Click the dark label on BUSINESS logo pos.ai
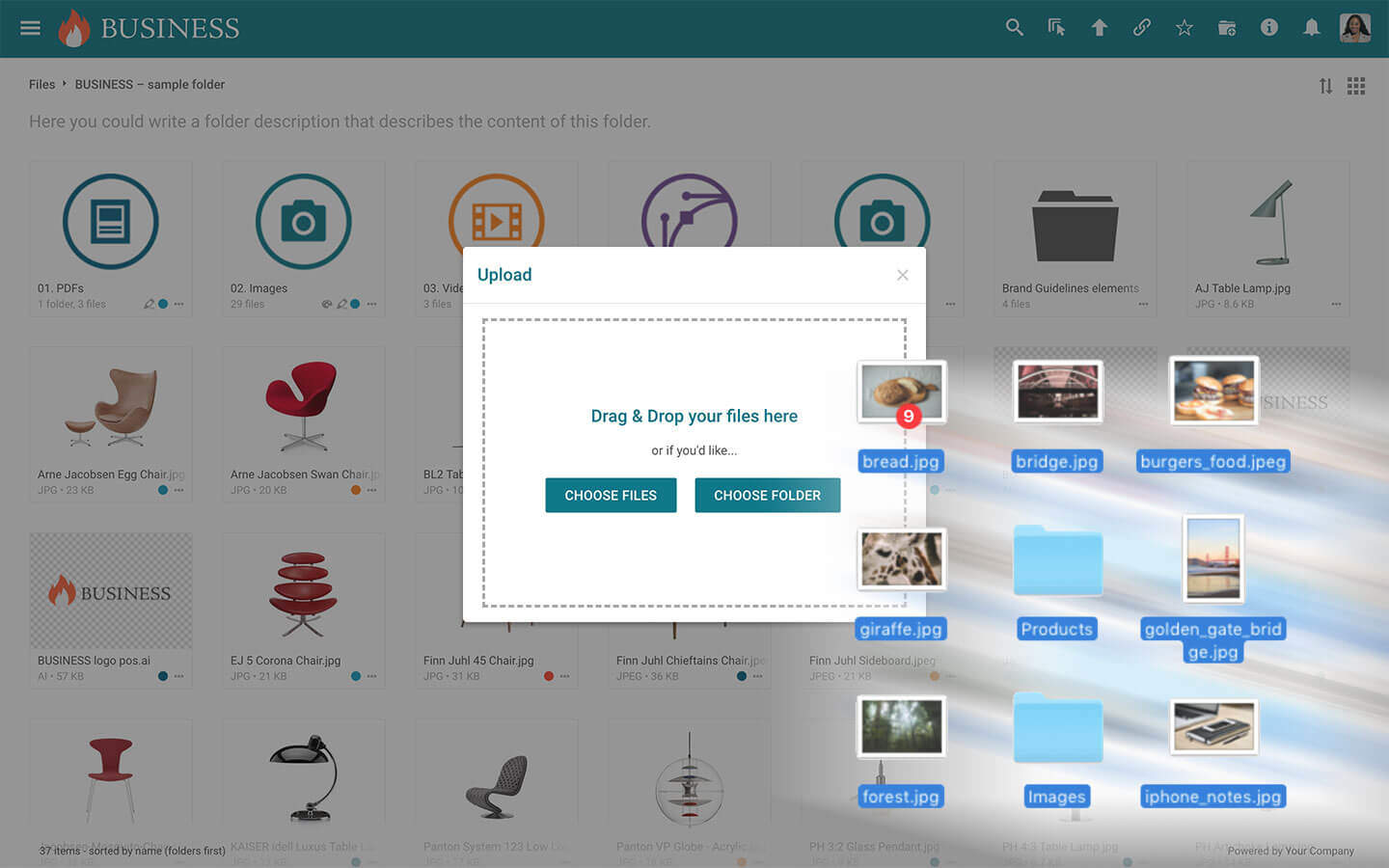 163,676
